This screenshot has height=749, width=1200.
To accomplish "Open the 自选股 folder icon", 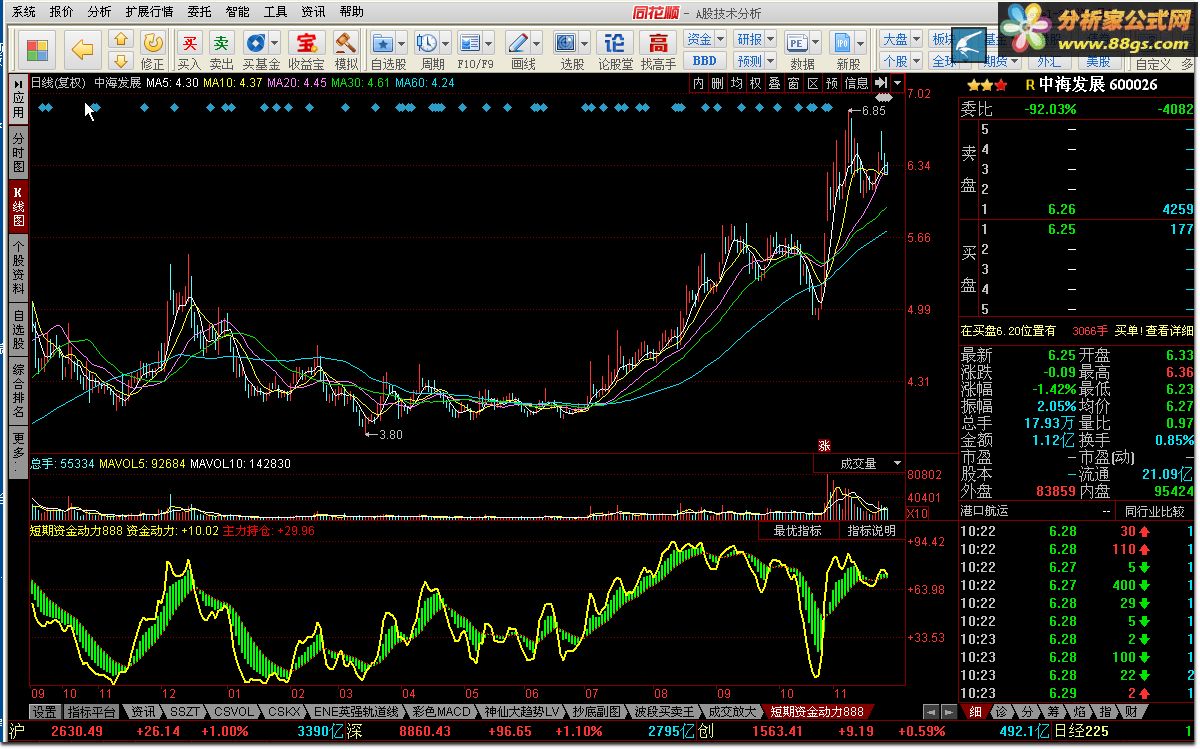I will coord(382,43).
